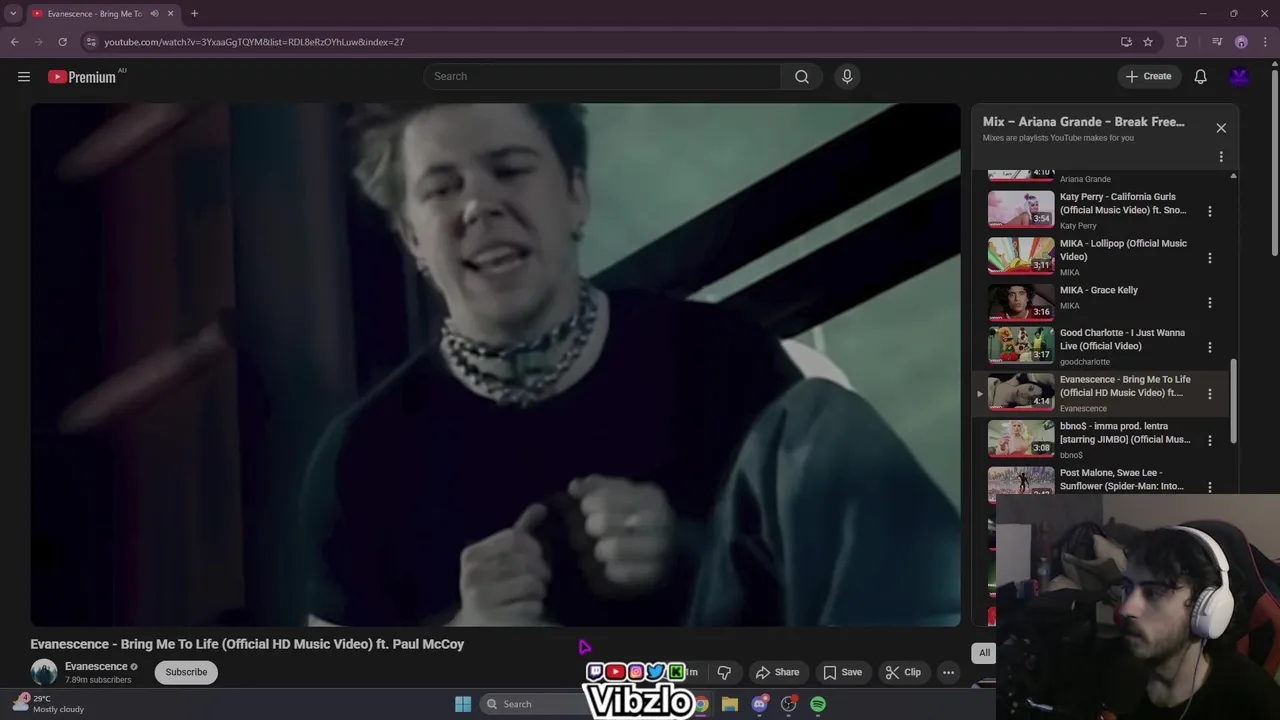Open action menu for bbno$ imma row
Image resolution: width=1280 pixels, height=720 pixels.
1210,440
